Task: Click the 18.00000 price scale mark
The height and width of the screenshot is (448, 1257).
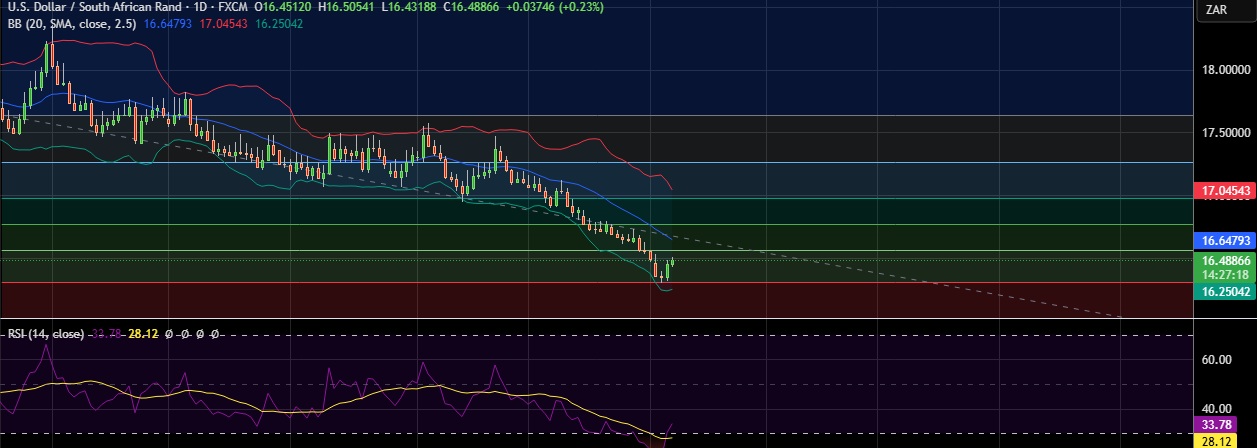Action: click(x=1225, y=70)
